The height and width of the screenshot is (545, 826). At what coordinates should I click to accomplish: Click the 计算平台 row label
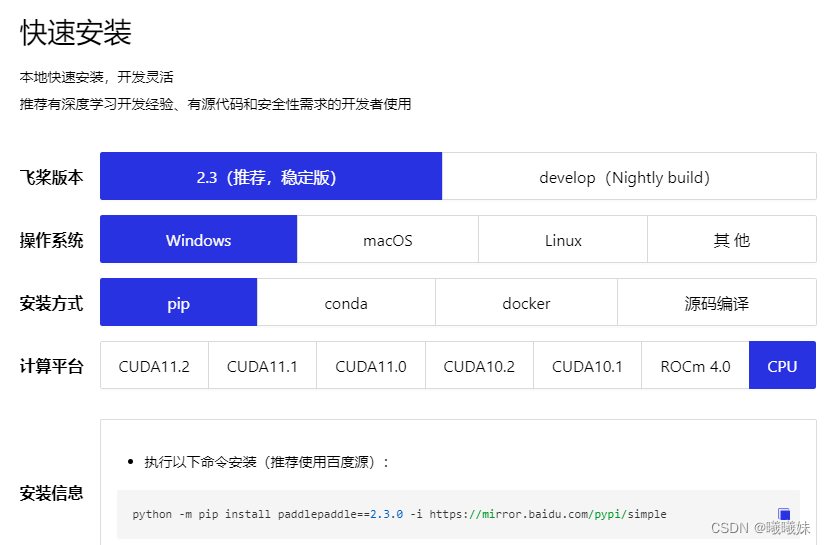(x=52, y=366)
